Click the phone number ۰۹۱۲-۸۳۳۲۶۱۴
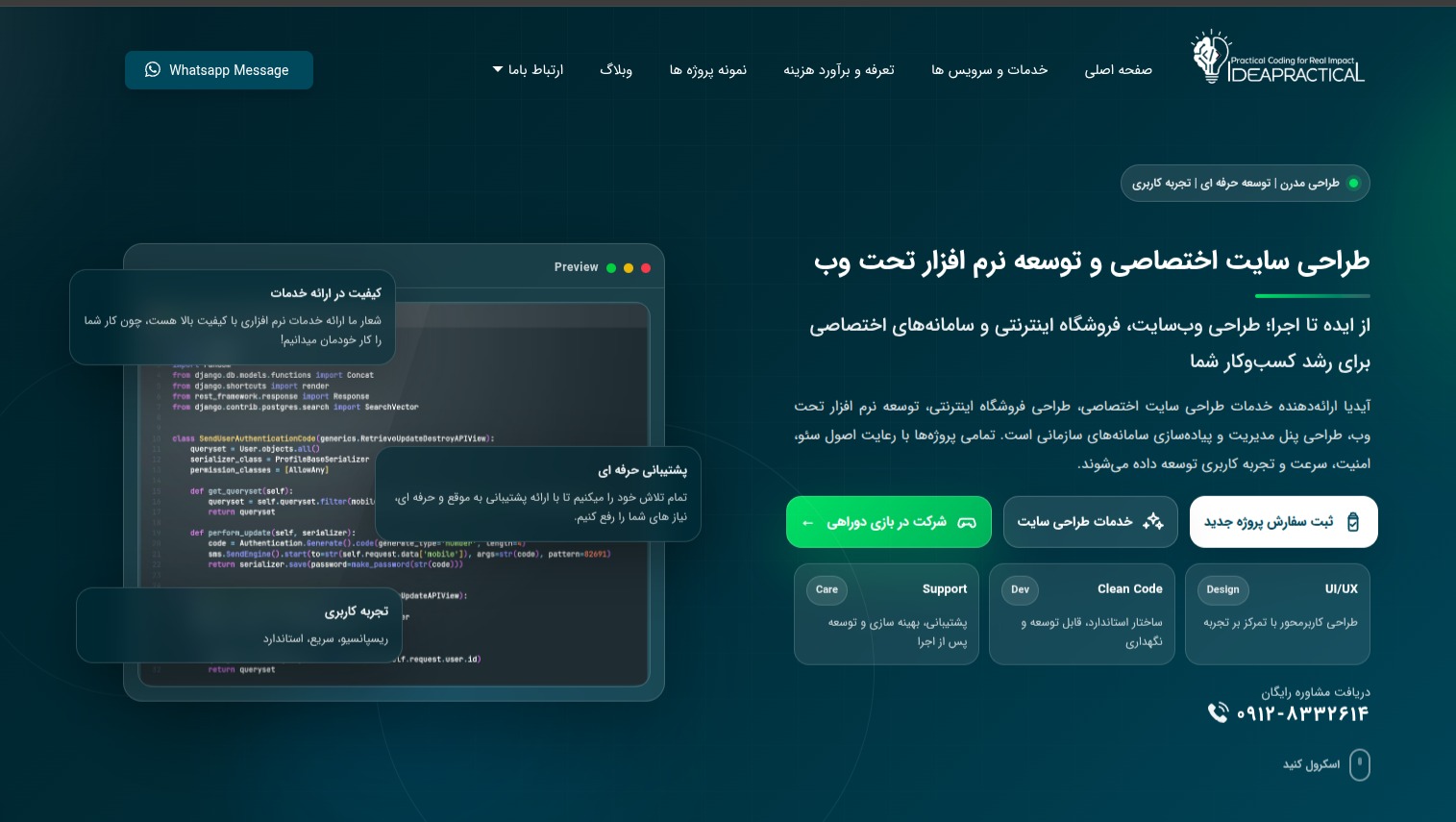The height and width of the screenshot is (822, 1456). (1302, 713)
